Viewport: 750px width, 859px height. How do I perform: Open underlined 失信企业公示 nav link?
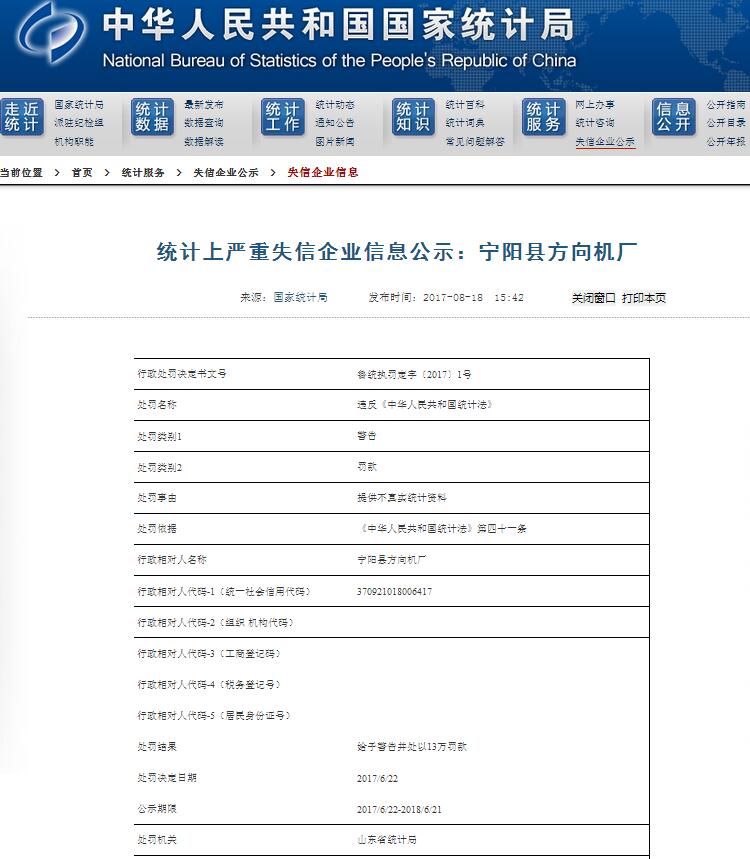pyautogui.click(x=605, y=142)
